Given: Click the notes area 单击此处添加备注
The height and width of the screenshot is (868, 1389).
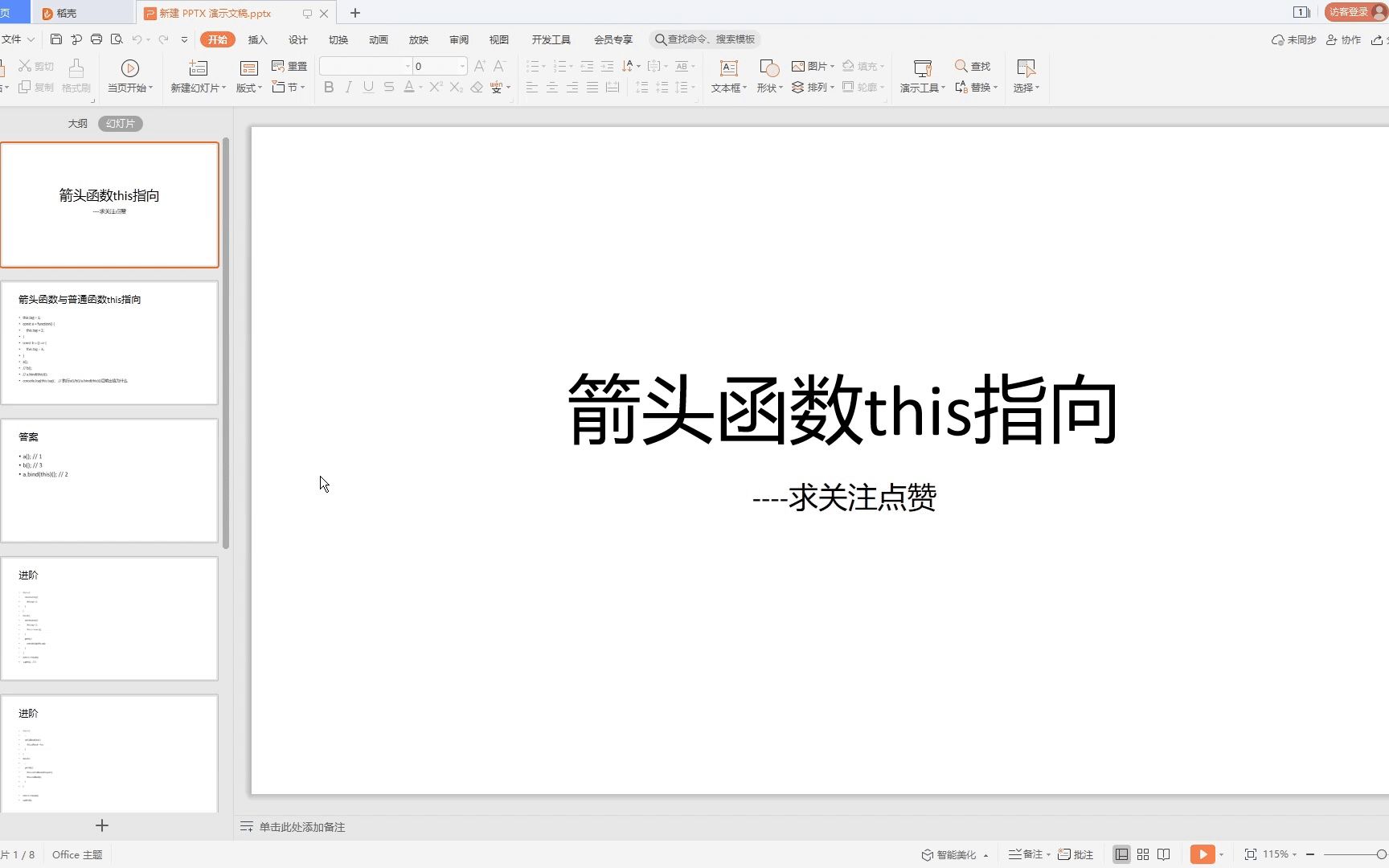Looking at the screenshot, I should tap(301, 827).
